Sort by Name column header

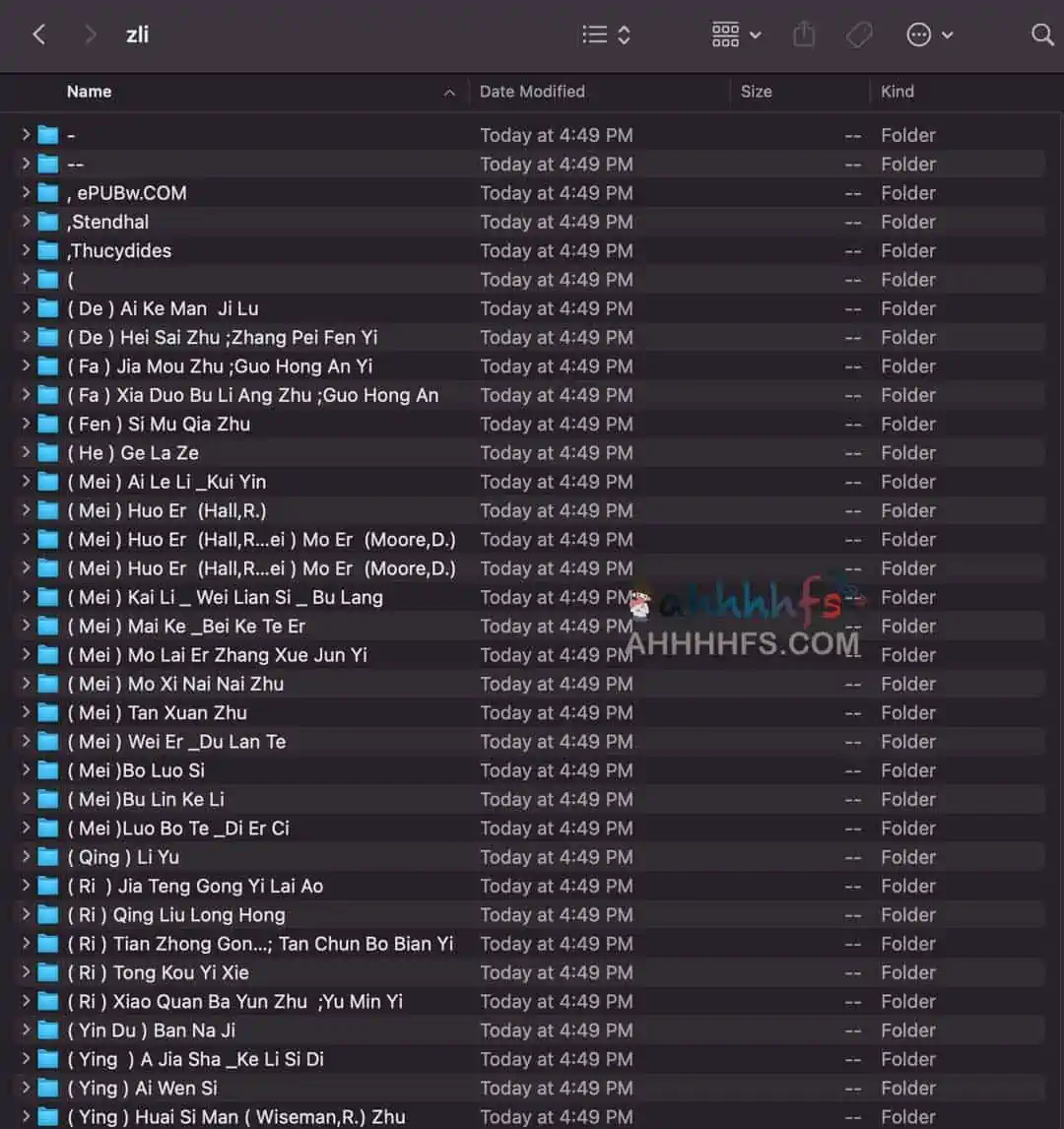pyautogui.click(x=89, y=92)
